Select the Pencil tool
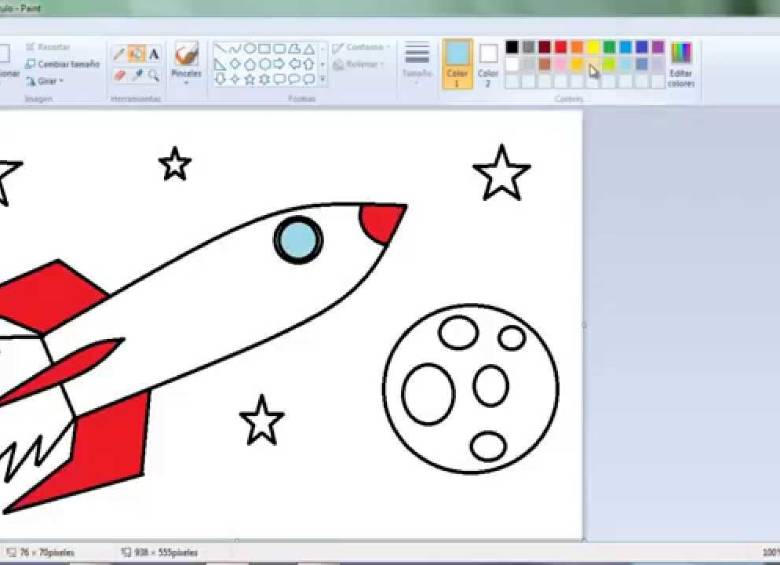This screenshot has height=565, width=780. [119, 54]
